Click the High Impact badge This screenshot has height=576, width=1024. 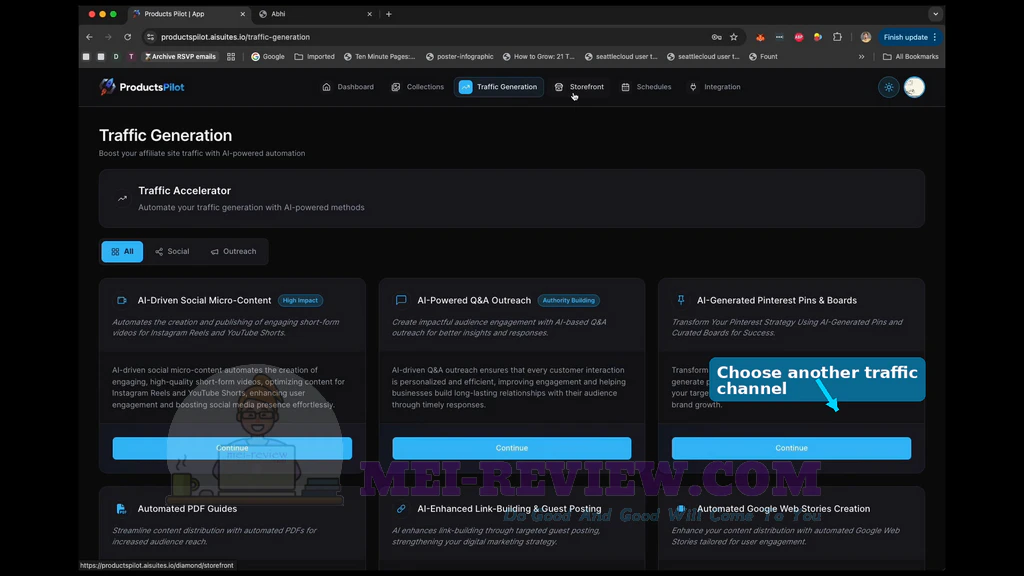pos(300,300)
